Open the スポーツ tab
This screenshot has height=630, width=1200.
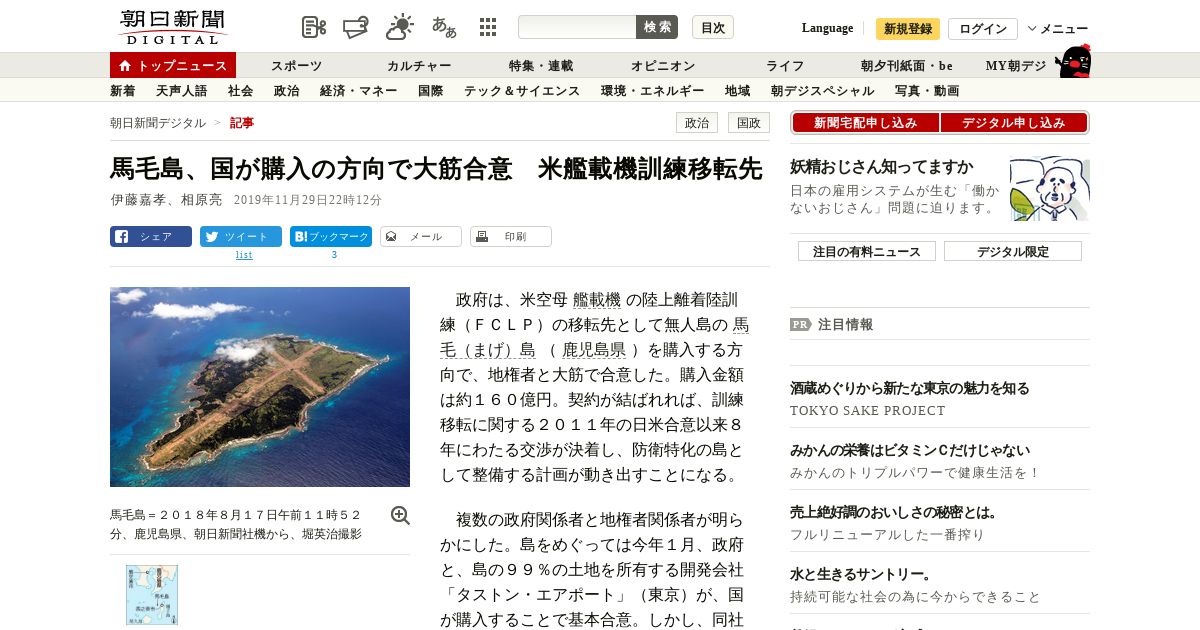[297, 66]
